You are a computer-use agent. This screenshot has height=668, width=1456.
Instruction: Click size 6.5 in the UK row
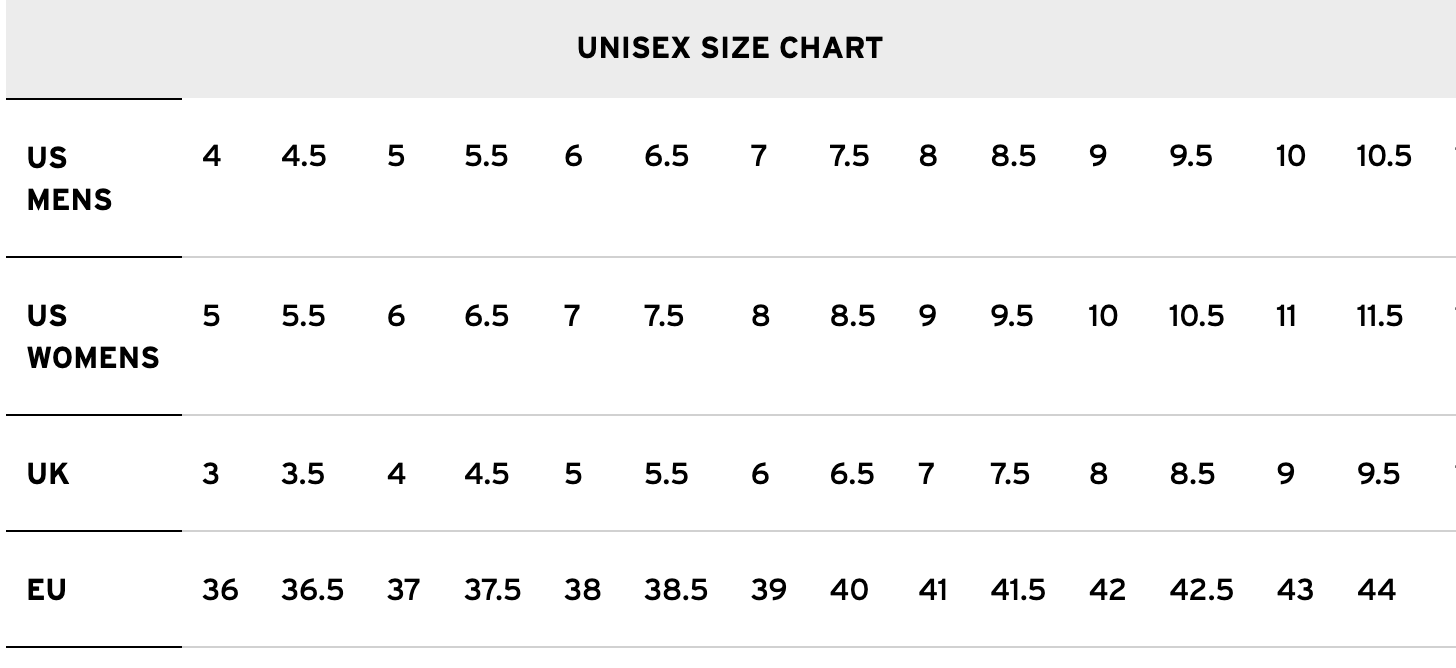pyautogui.click(x=851, y=473)
